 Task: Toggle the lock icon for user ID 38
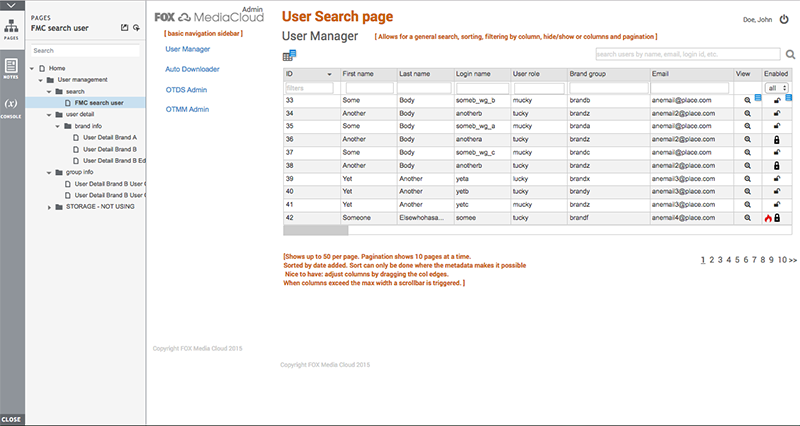click(x=776, y=166)
